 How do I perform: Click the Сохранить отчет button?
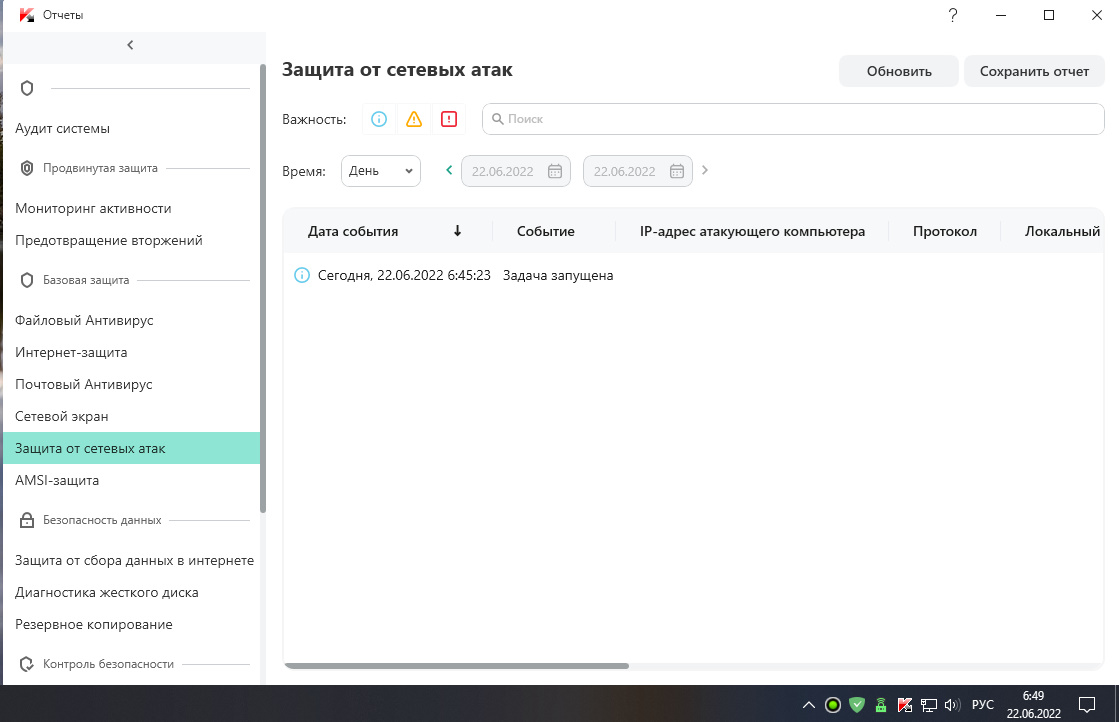point(1034,71)
